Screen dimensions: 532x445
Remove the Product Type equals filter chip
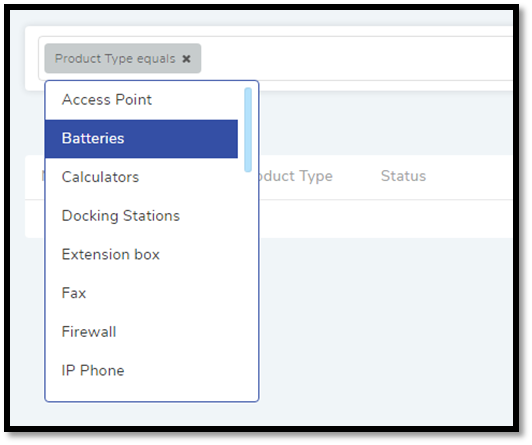coord(186,59)
